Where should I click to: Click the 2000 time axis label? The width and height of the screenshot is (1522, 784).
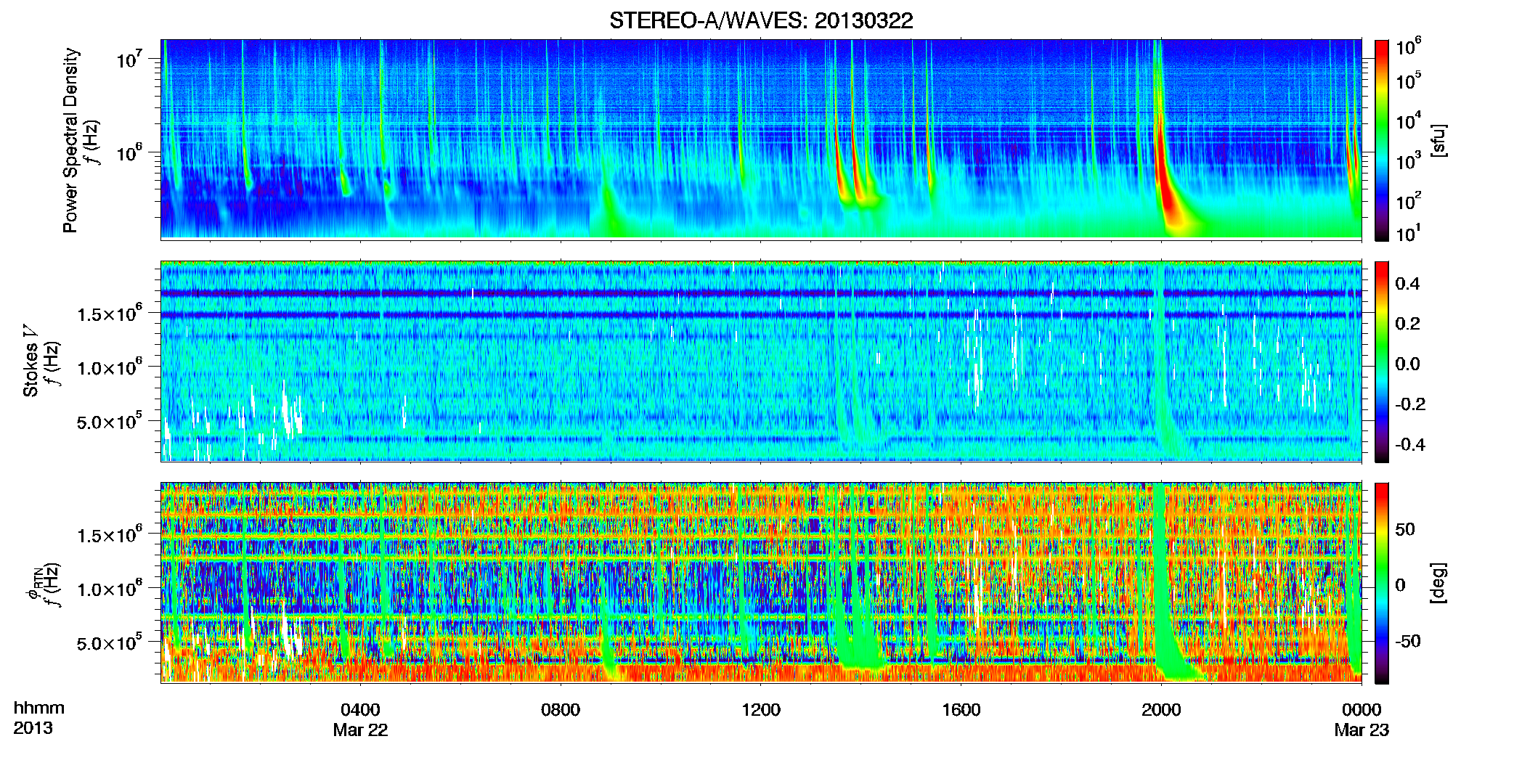(1161, 709)
